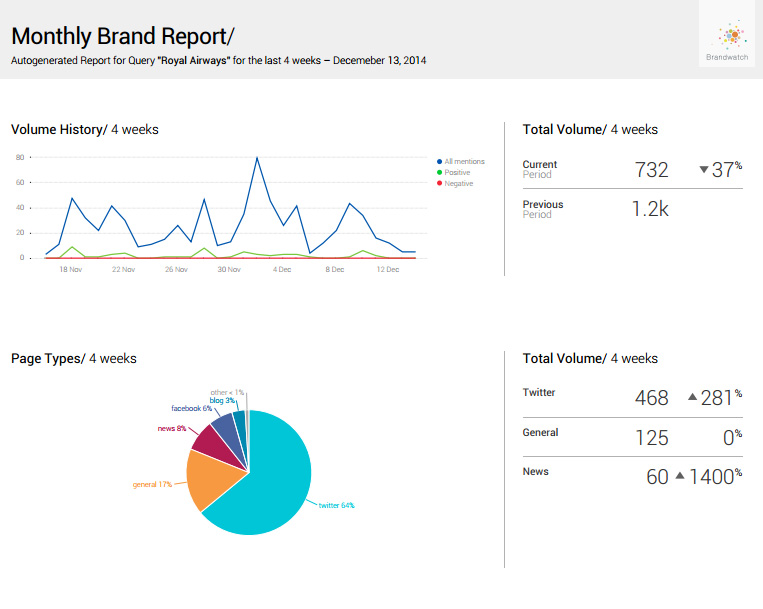Click the News row label

[535, 472]
